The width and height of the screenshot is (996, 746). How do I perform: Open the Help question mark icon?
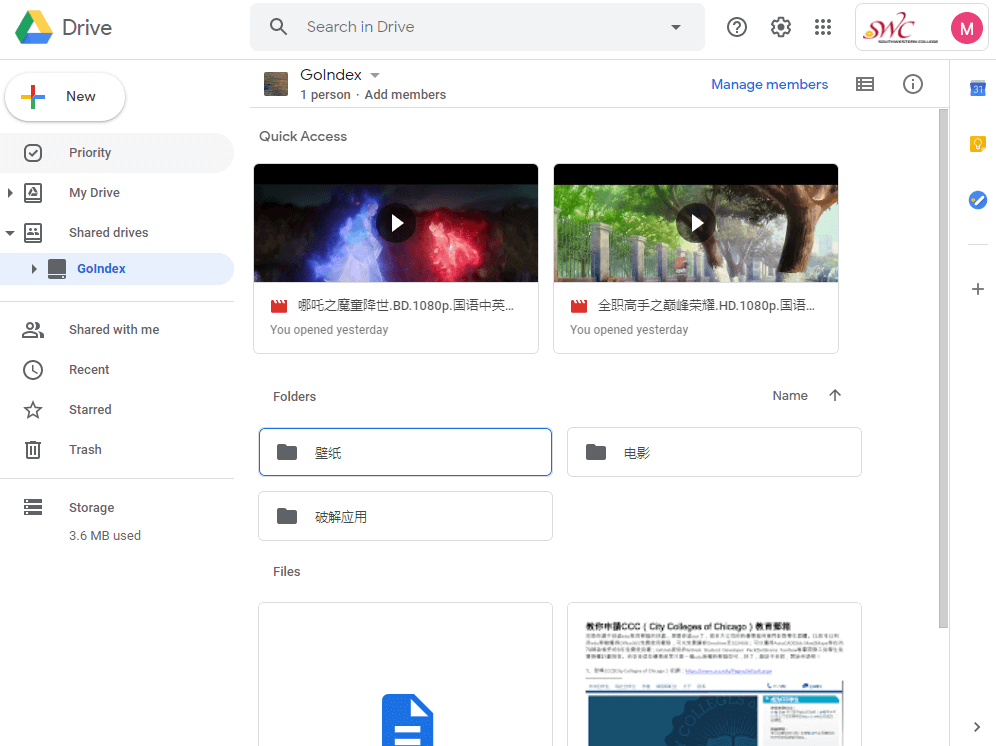pyautogui.click(x=737, y=27)
